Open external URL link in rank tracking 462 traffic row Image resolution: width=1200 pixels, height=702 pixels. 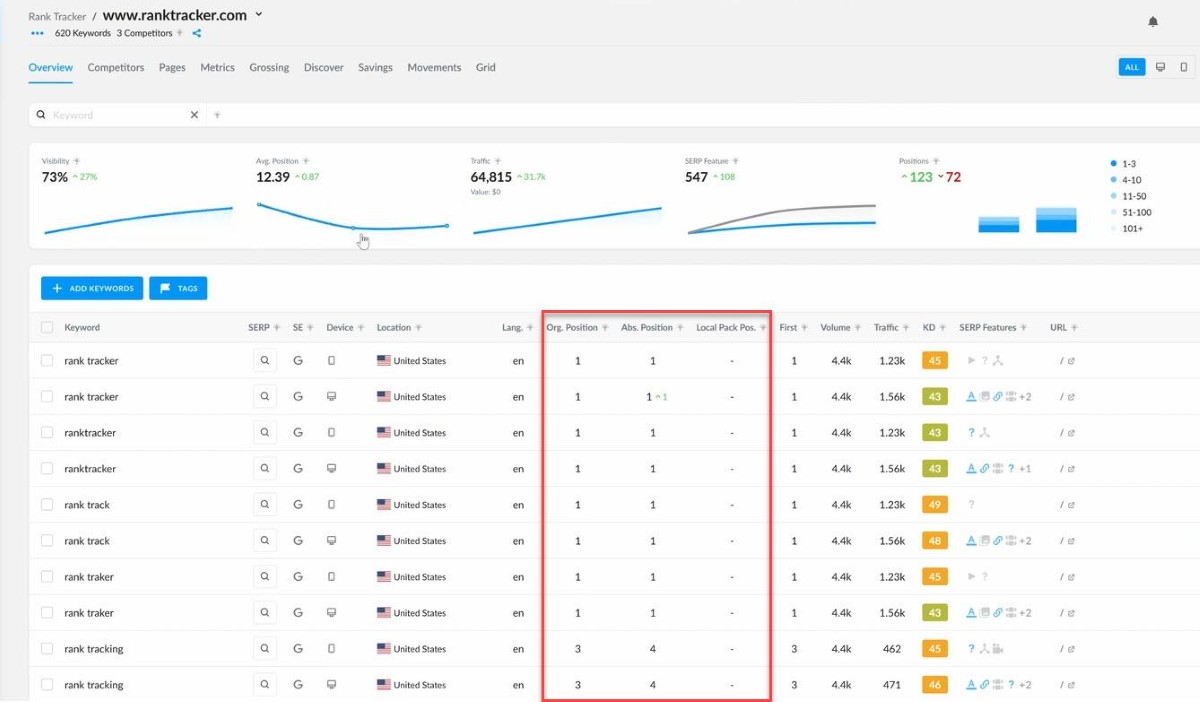(x=1071, y=649)
